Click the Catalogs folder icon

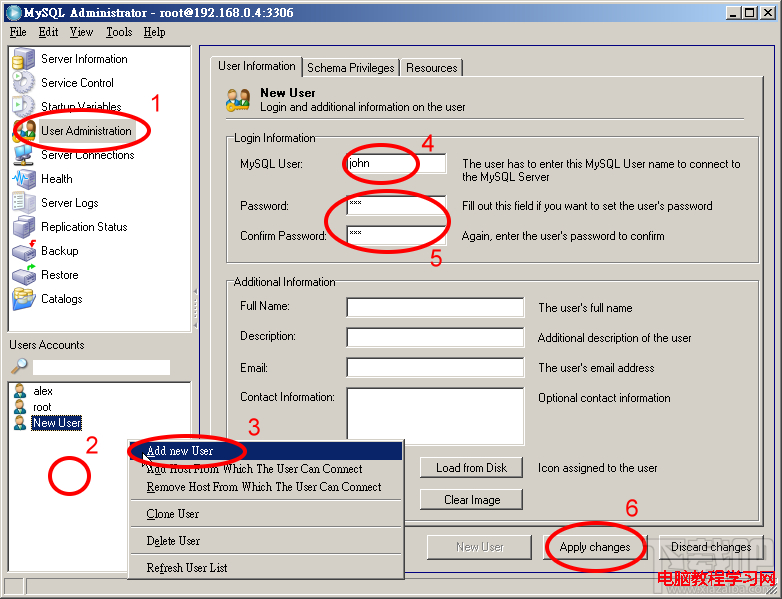pos(23,299)
